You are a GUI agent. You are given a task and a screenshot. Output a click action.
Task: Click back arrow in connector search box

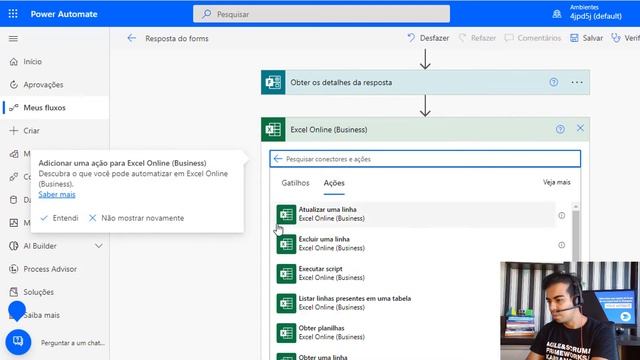[278, 159]
